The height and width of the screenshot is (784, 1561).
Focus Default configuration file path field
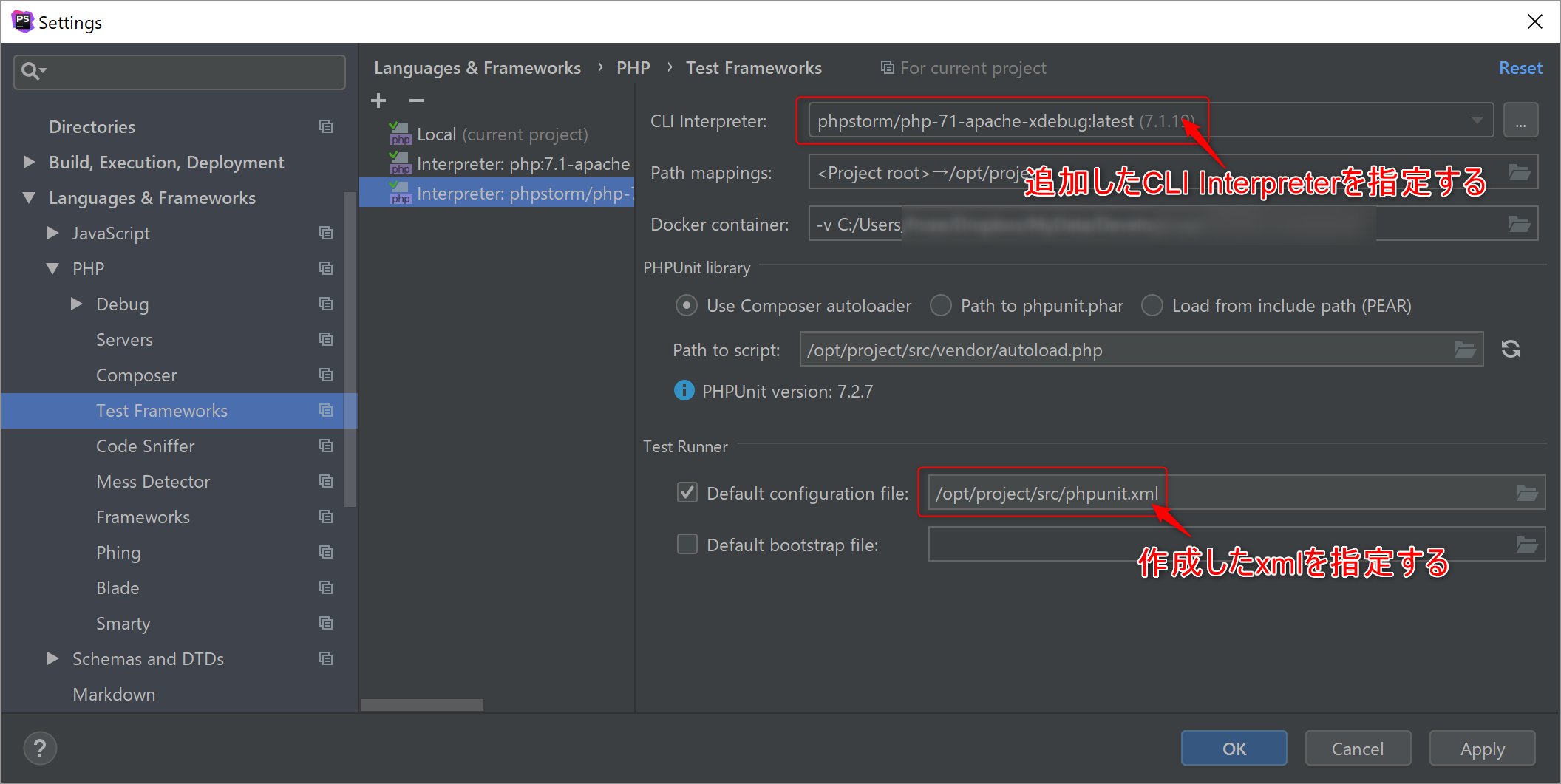pyautogui.click(x=1237, y=492)
